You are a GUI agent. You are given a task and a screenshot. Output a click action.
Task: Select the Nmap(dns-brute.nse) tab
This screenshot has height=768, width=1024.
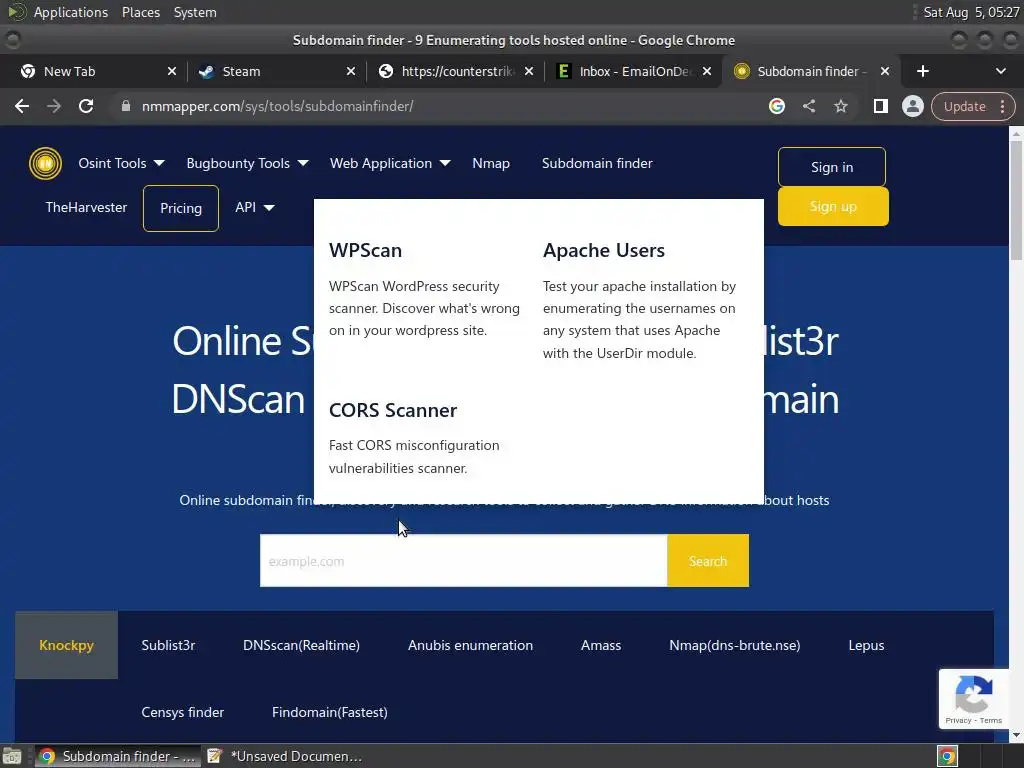tap(735, 645)
